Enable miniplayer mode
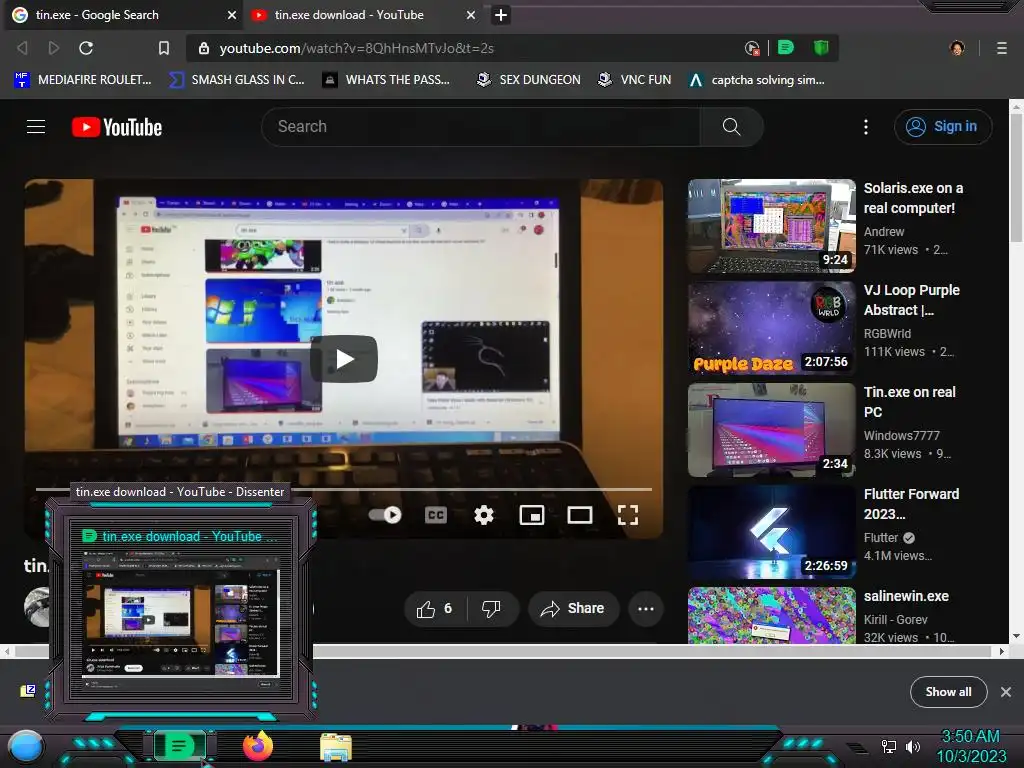Viewport: 1024px width, 768px height. pos(532,515)
